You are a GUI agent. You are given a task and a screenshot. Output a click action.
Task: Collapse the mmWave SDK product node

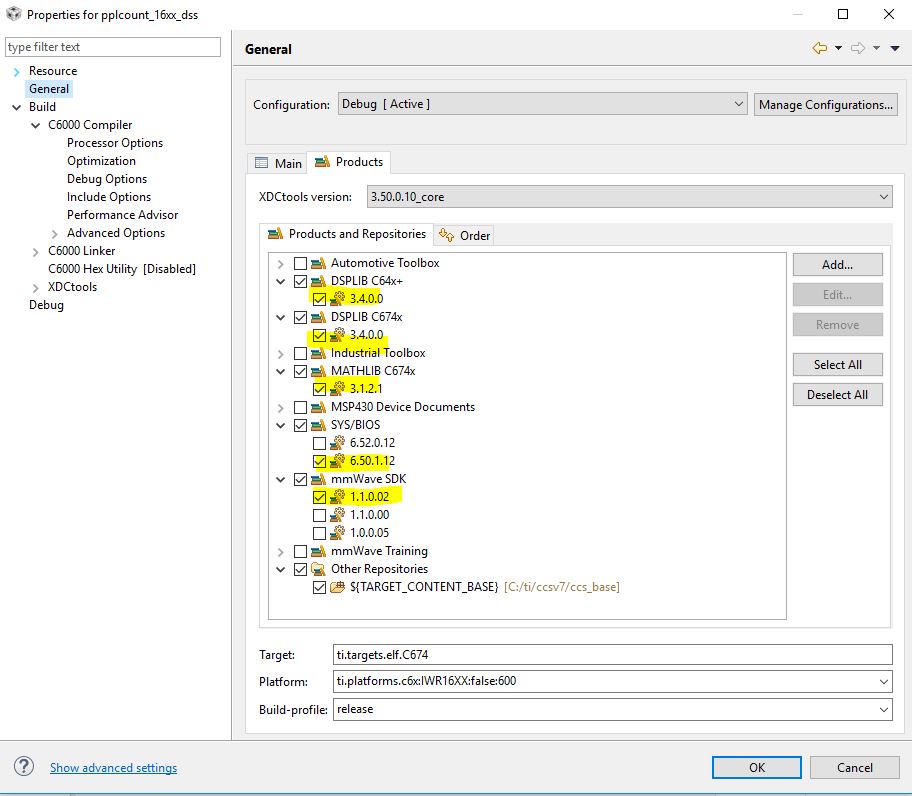[280, 480]
